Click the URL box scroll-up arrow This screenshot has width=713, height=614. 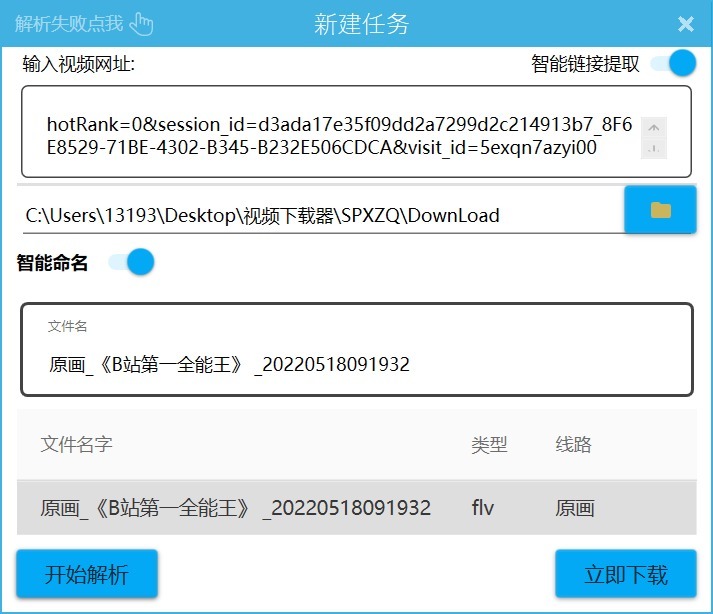pyautogui.click(x=653, y=128)
